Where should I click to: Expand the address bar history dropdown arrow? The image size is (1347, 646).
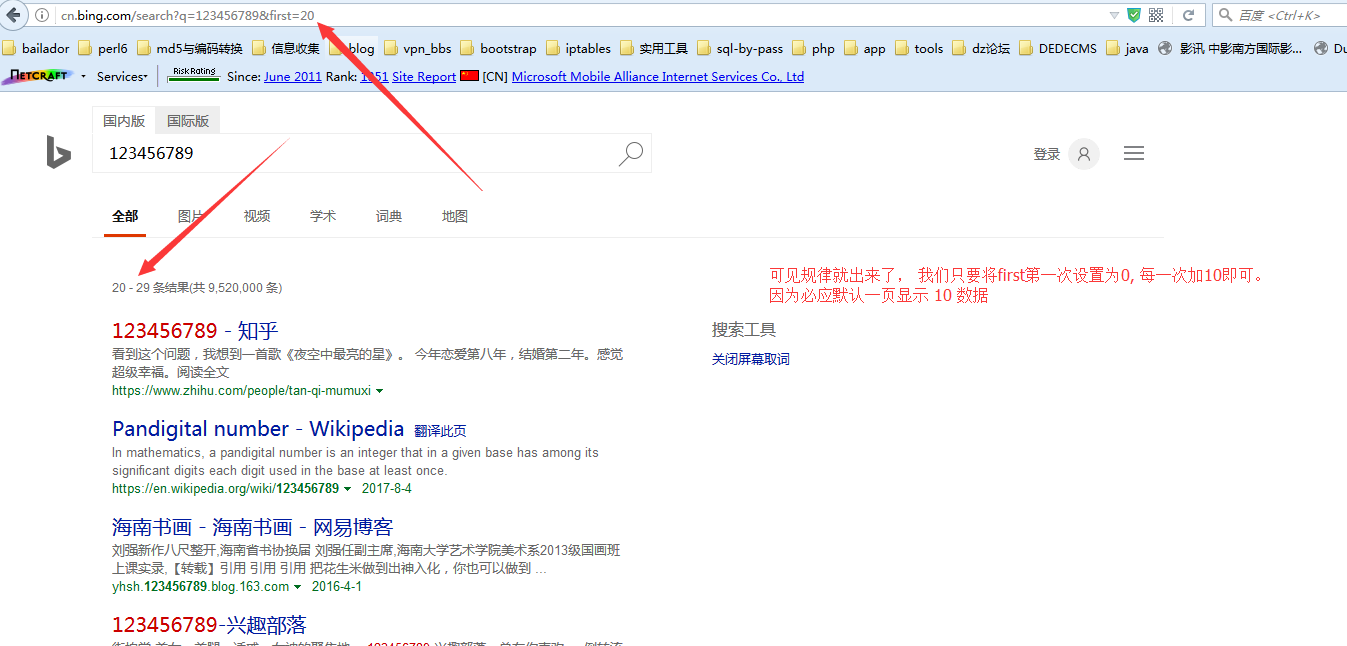[x=1114, y=15]
